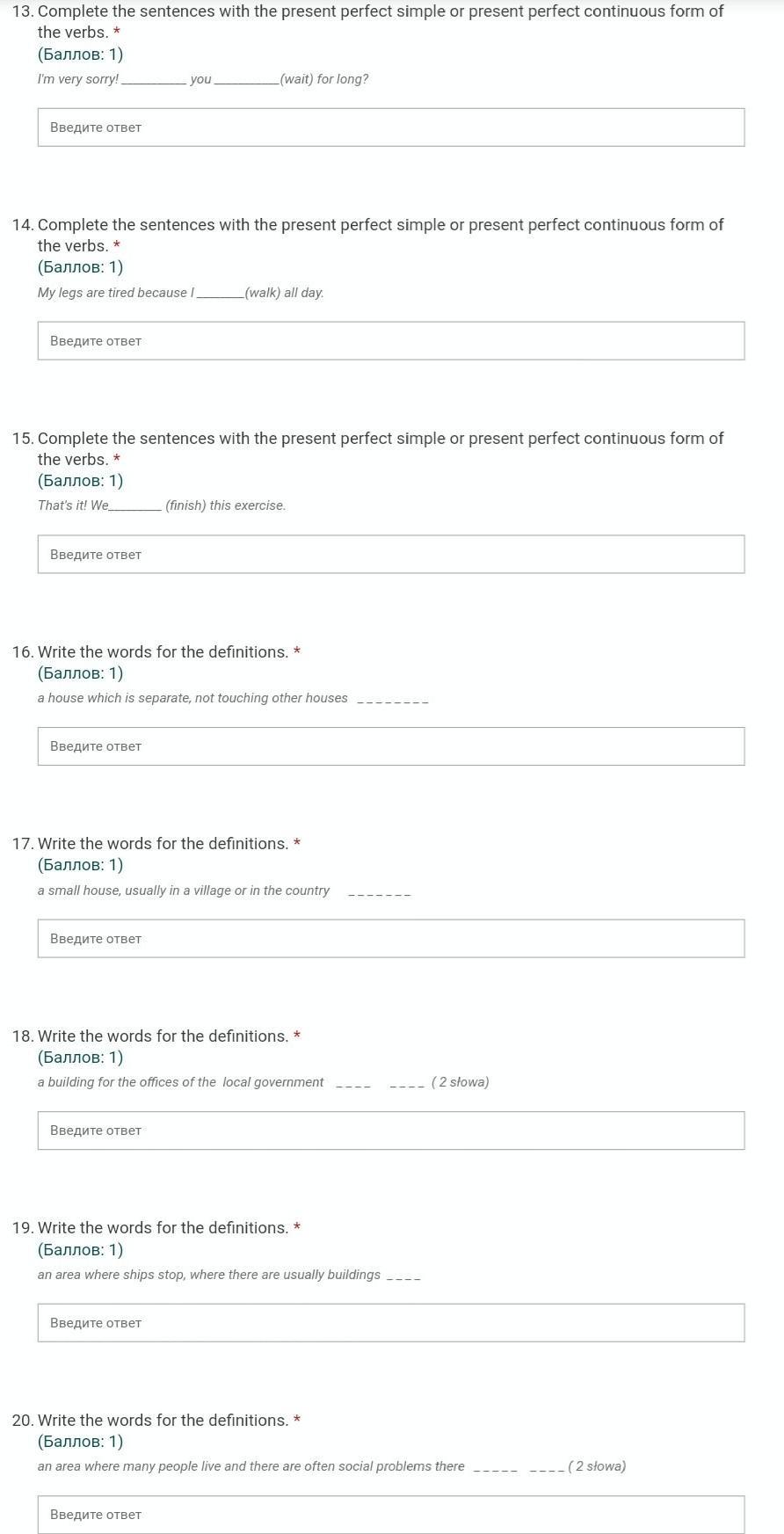Focus the answer field for question 19
Image resolution: width=784 pixels, height=1534 pixels.
(x=391, y=1323)
